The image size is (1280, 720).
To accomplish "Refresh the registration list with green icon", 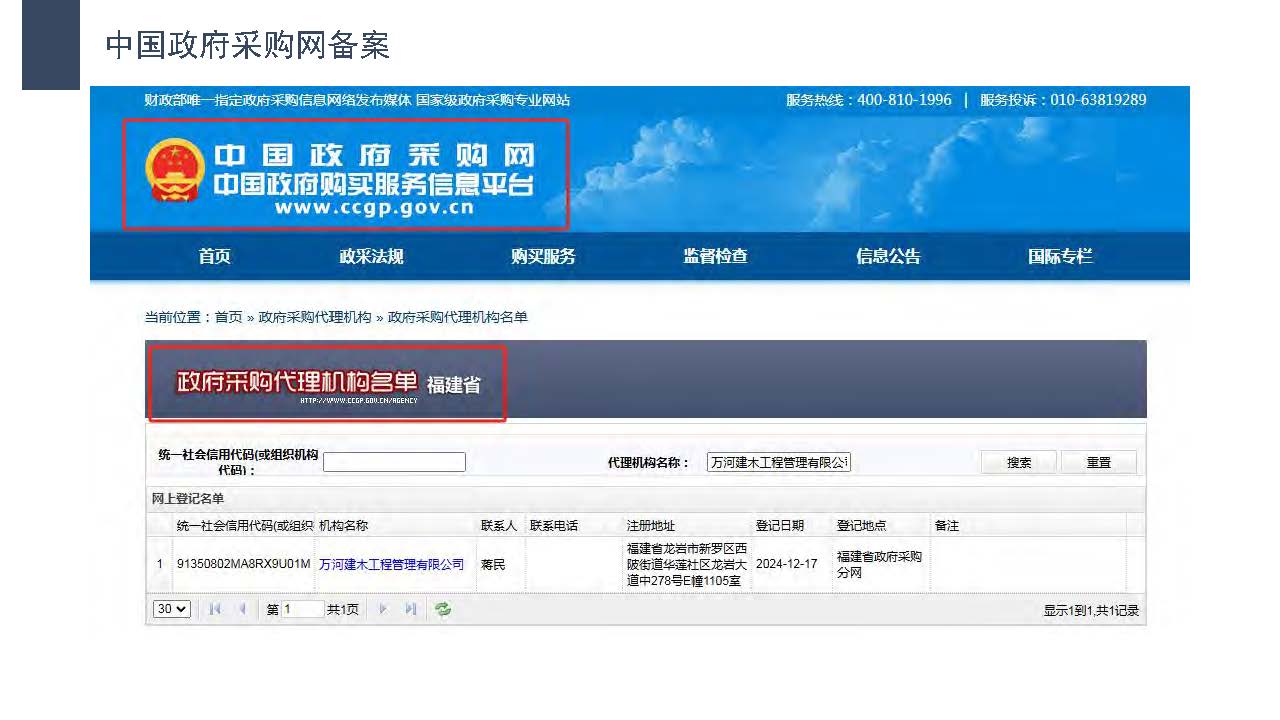I will 443,609.
